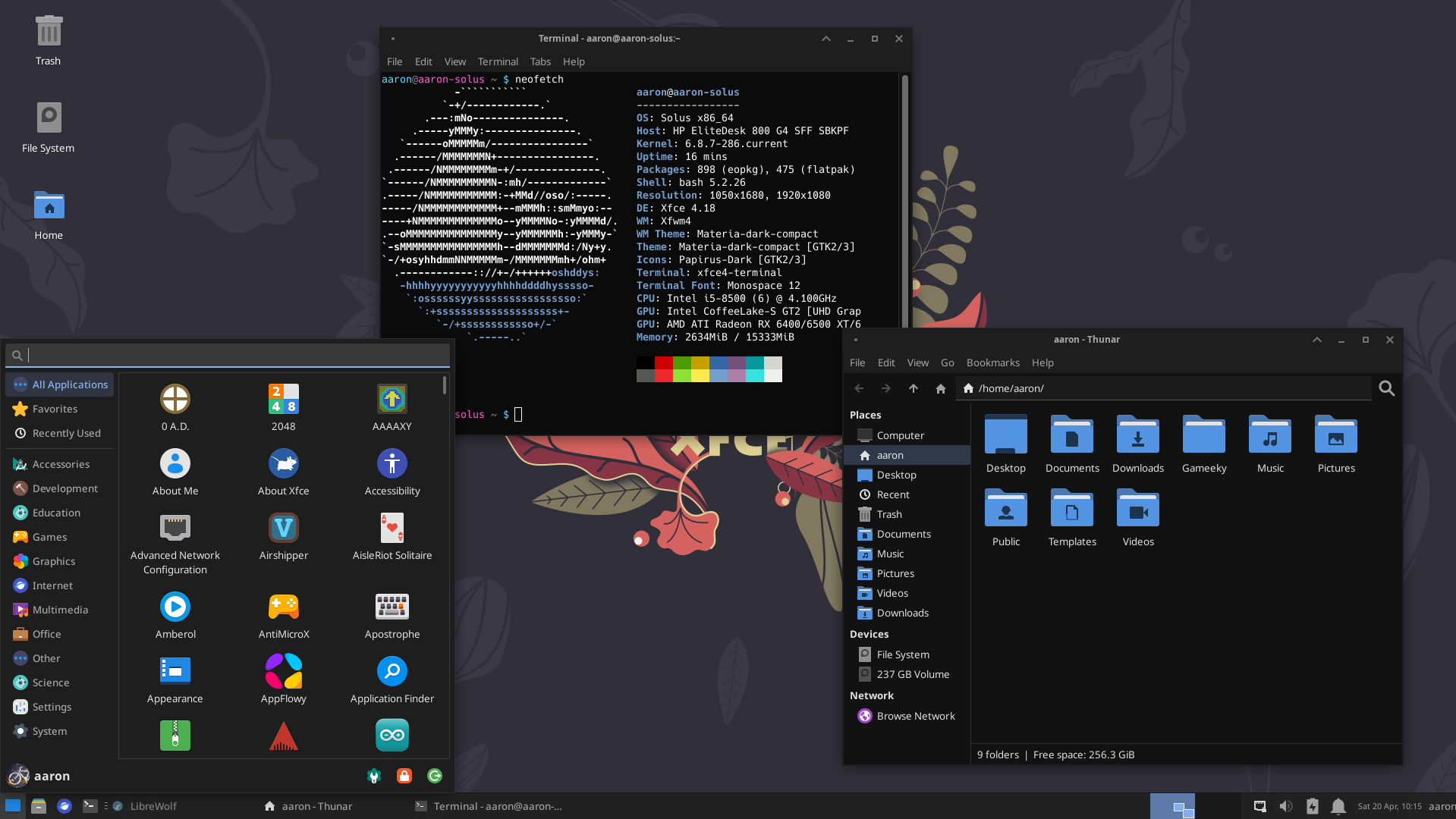This screenshot has width=1456, height=819.
Task: Launch Airshipper from the menu
Action: click(x=284, y=529)
